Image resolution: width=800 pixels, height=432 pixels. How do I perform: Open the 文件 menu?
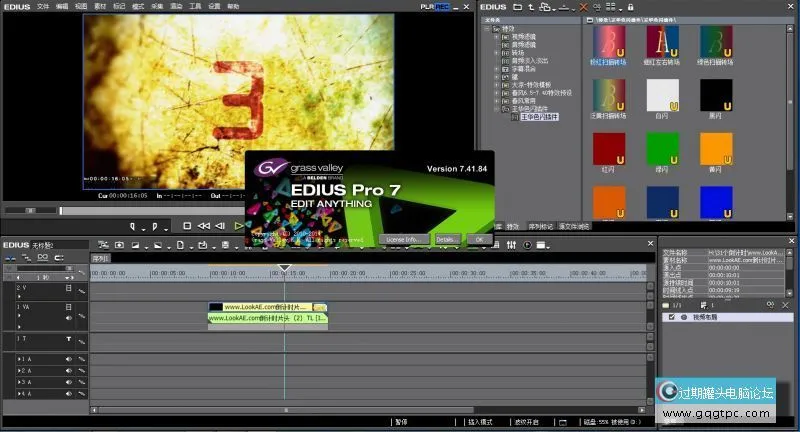coord(43,6)
